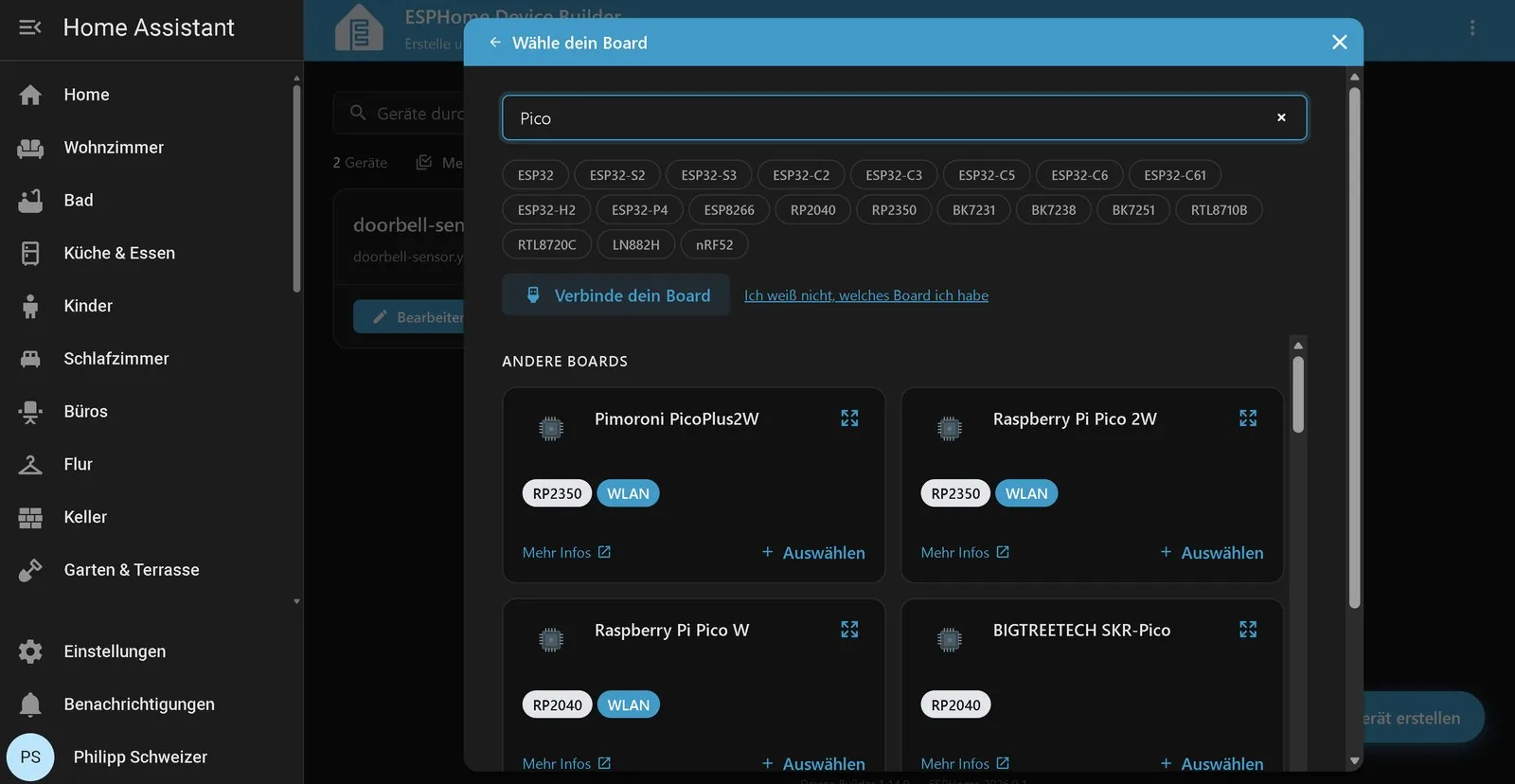Viewport: 1515px width, 784px height.
Task: Select Kinder in the sidebar
Action: point(151,306)
